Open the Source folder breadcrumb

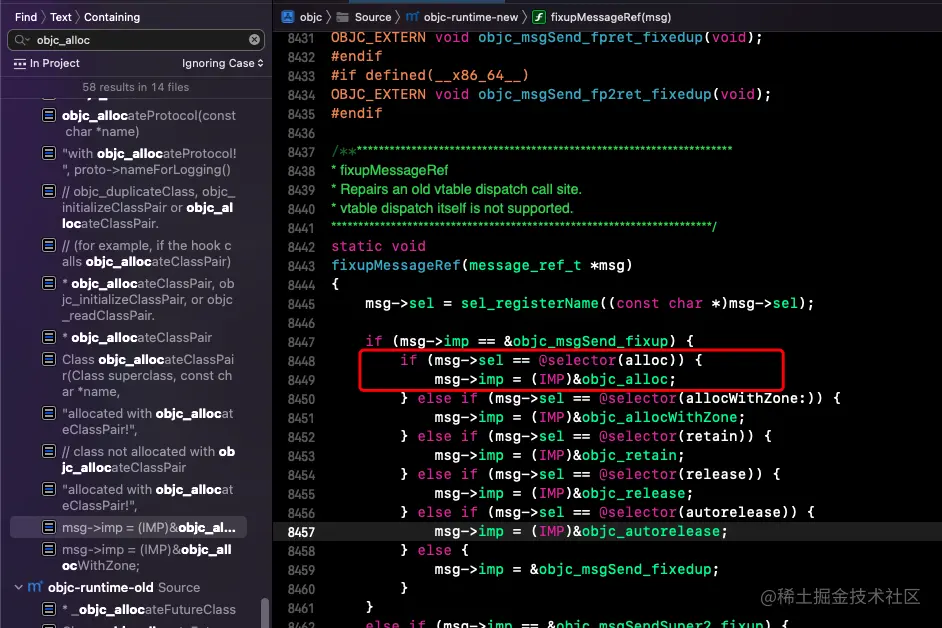pyautogui.click(x=372, y=17)
